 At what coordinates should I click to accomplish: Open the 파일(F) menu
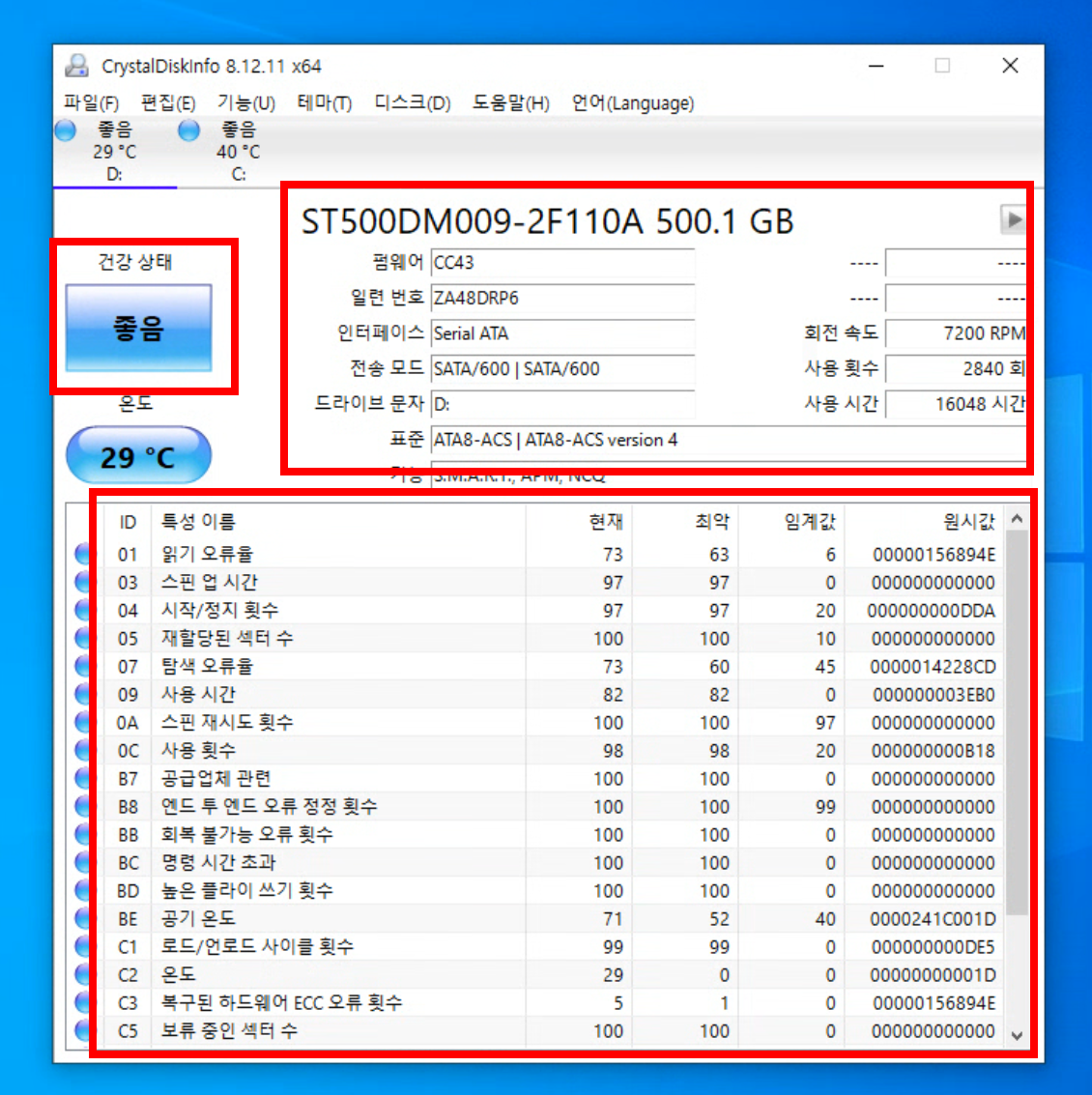point(91,103)
